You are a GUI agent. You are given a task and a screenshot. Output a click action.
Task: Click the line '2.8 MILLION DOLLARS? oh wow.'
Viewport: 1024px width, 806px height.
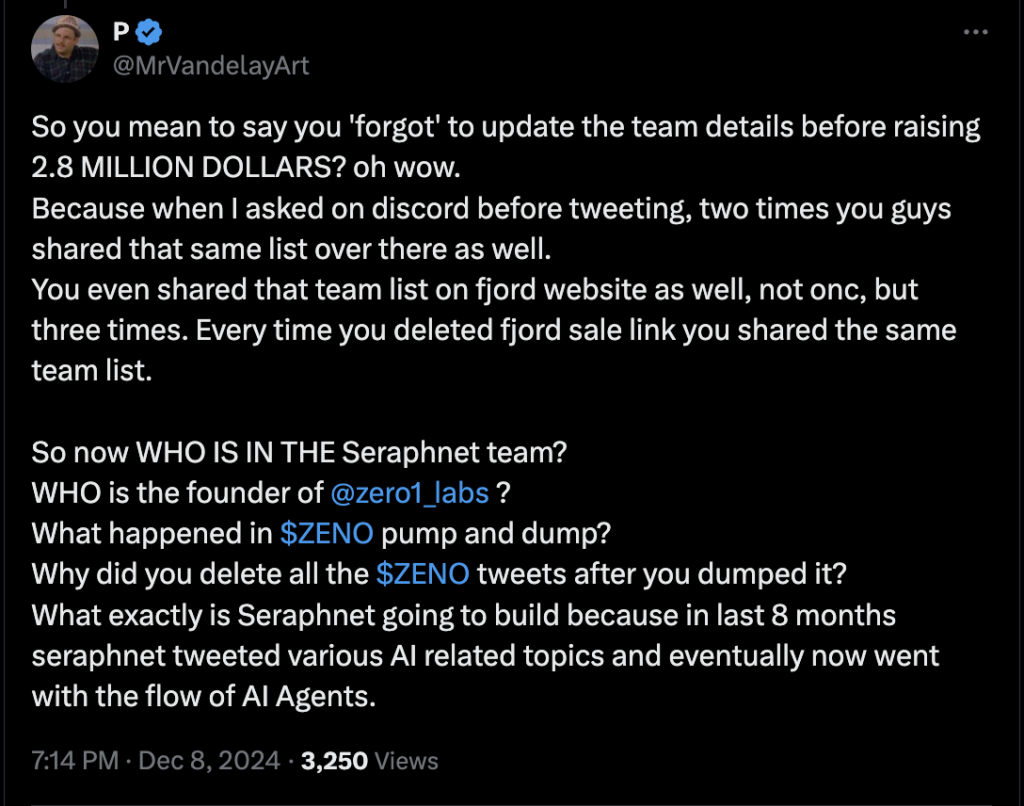coord(246,167)
